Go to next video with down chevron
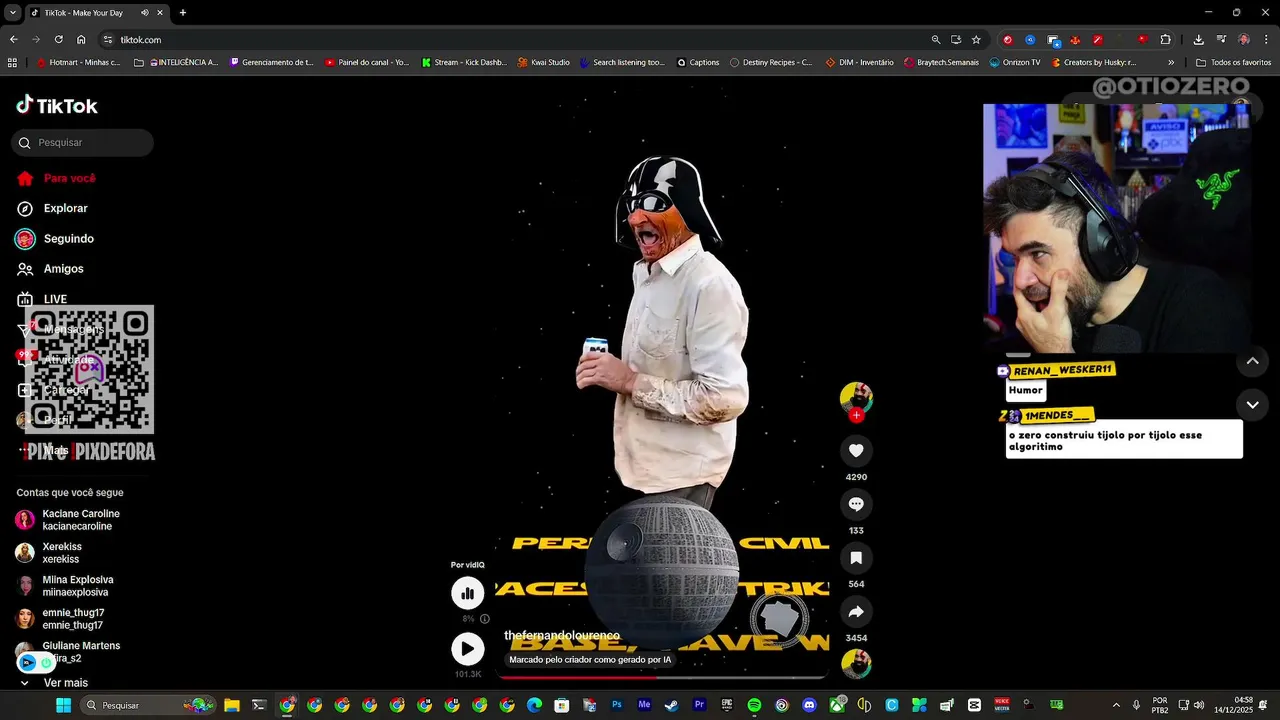 pyautogui.click(x=1252, y=405)
